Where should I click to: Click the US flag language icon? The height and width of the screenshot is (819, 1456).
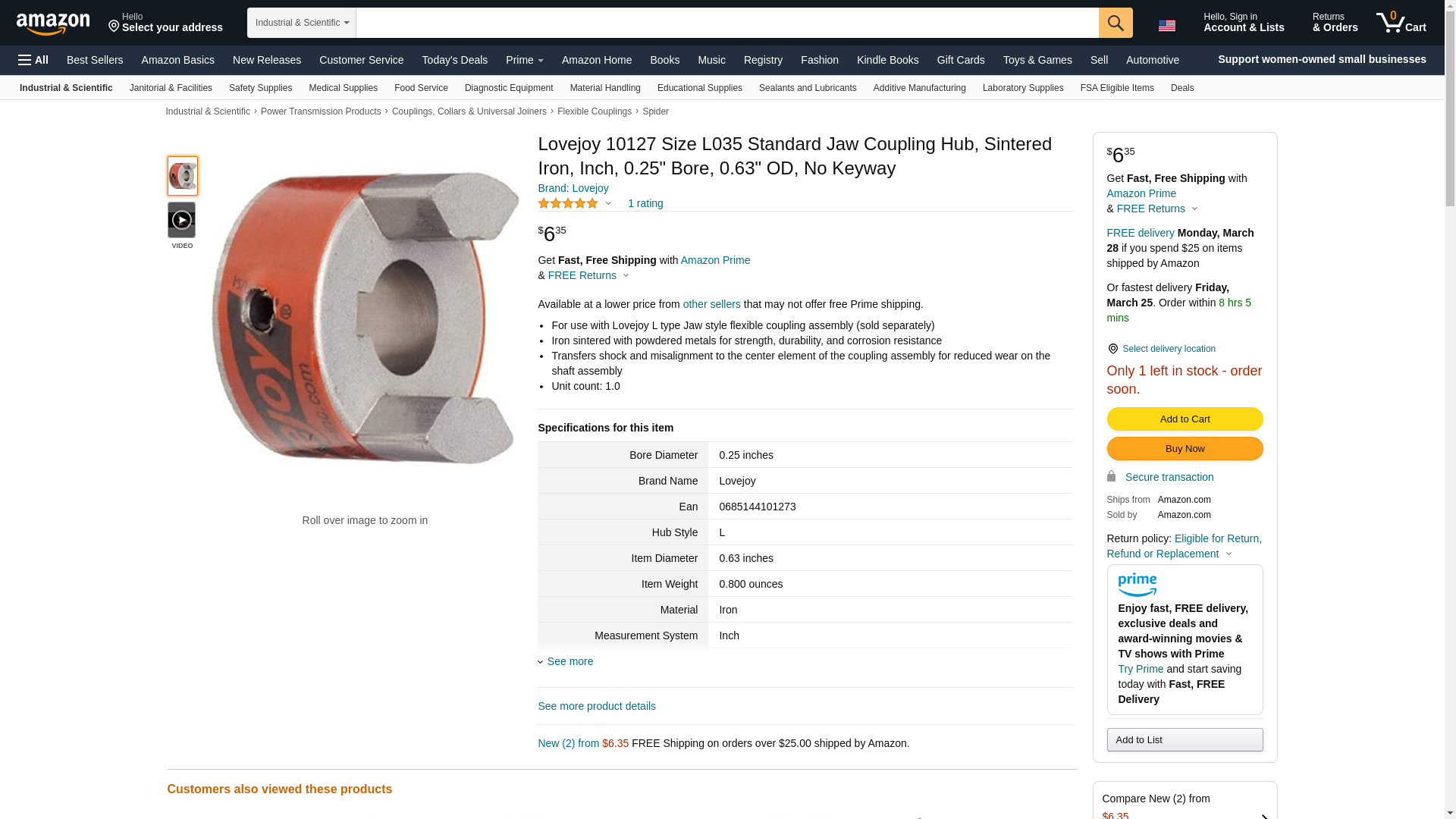[x=1167, y=26]
